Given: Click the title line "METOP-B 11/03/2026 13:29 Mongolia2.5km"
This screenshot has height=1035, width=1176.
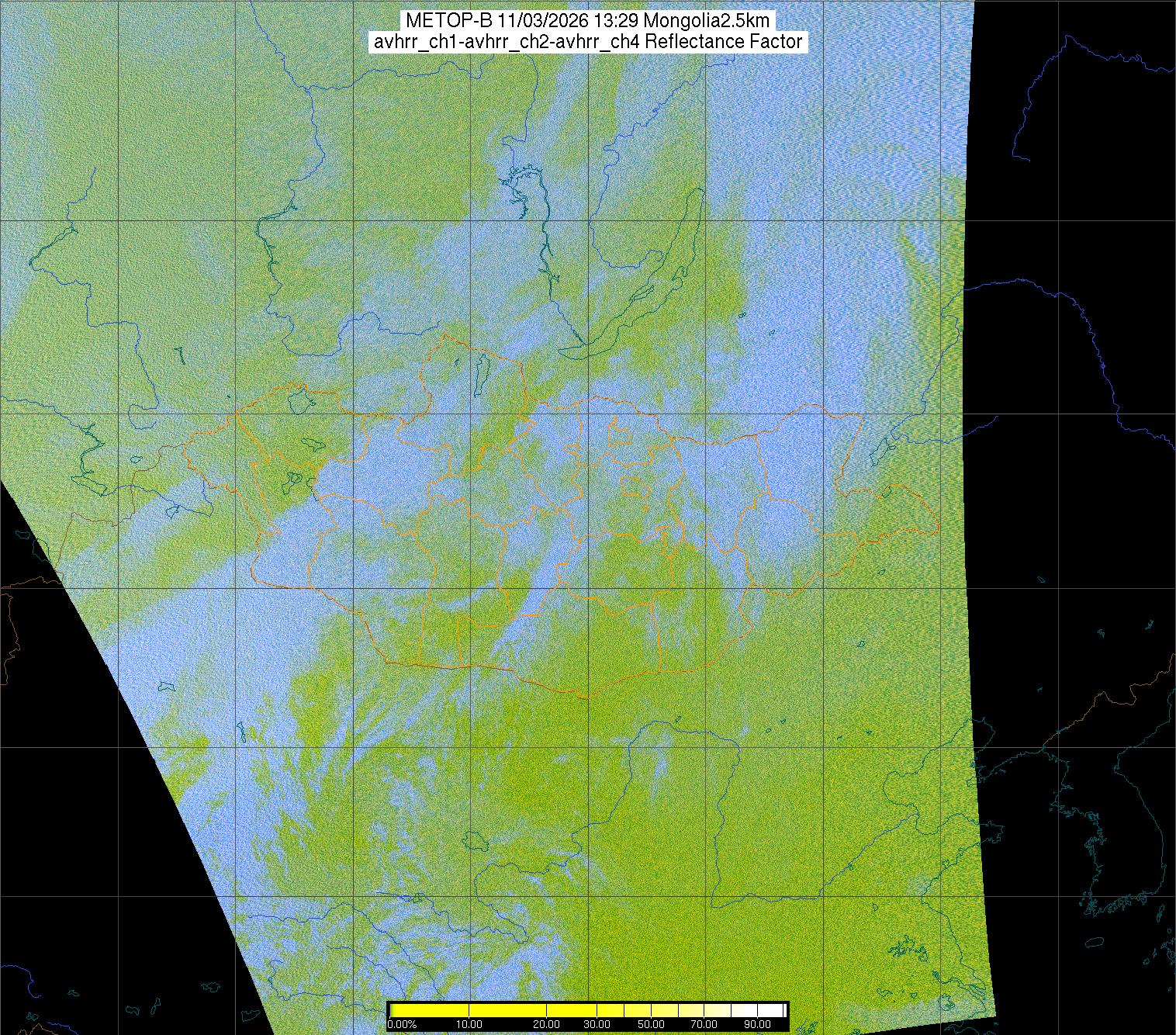Looking at the screenshot, I should (x=588, y=21).
